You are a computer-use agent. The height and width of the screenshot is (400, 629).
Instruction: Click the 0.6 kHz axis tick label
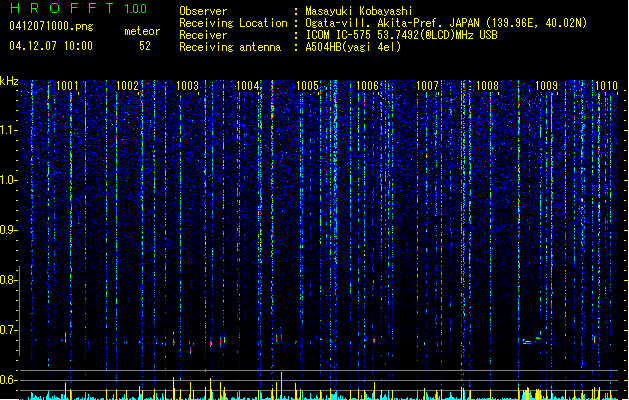8,380
